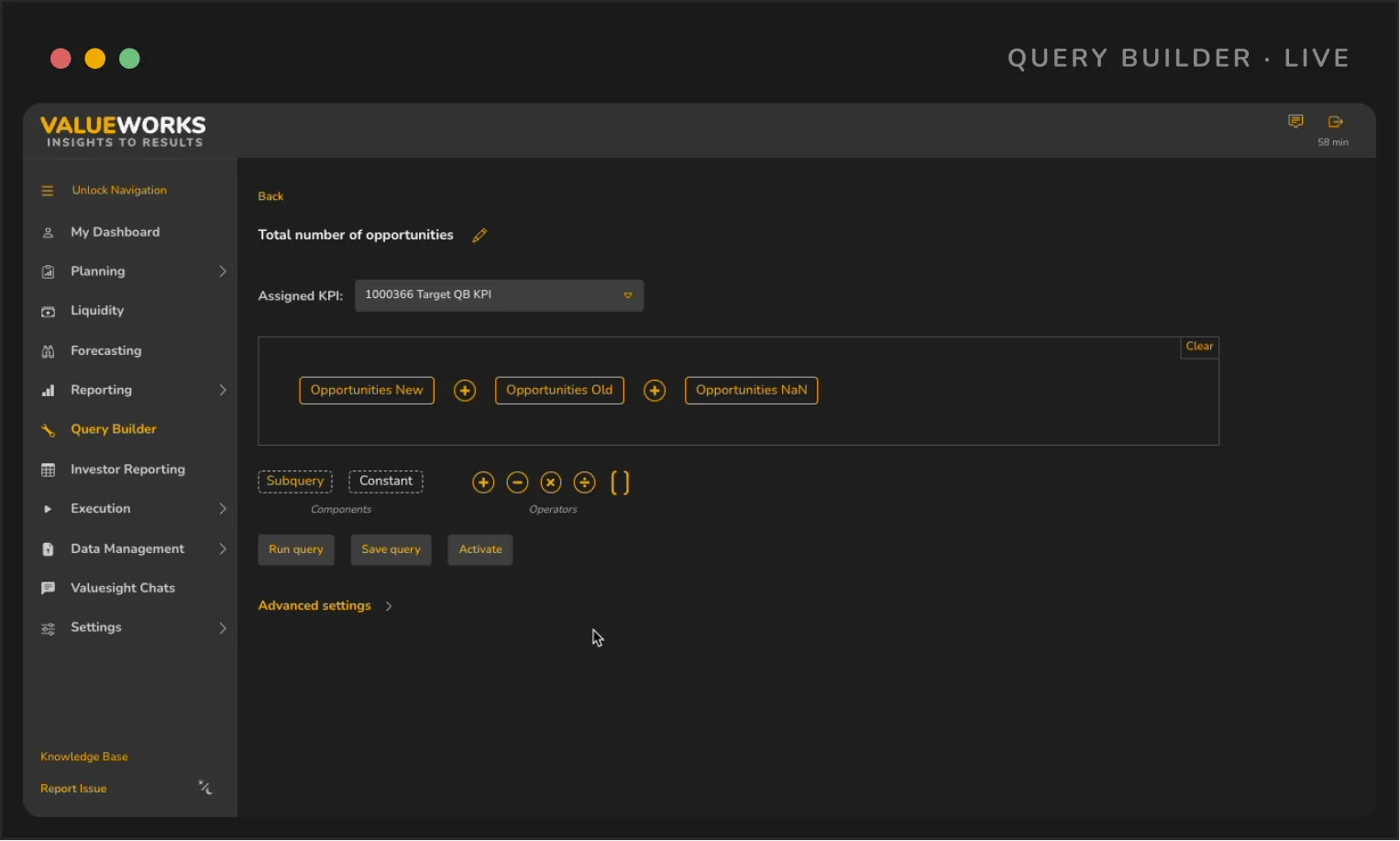Screen dimensions: 1400x841
Task: Click the Reporting bar chart icon
Action: pos(48,391)
